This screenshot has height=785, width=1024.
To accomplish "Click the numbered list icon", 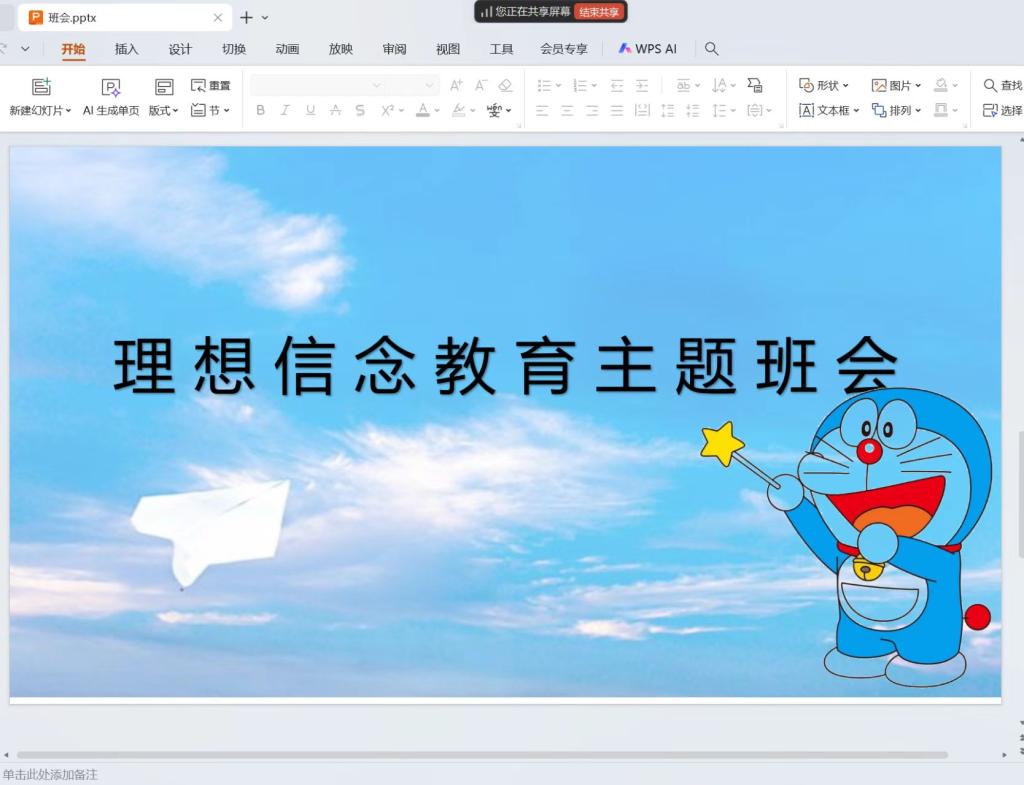I will 580,86.
